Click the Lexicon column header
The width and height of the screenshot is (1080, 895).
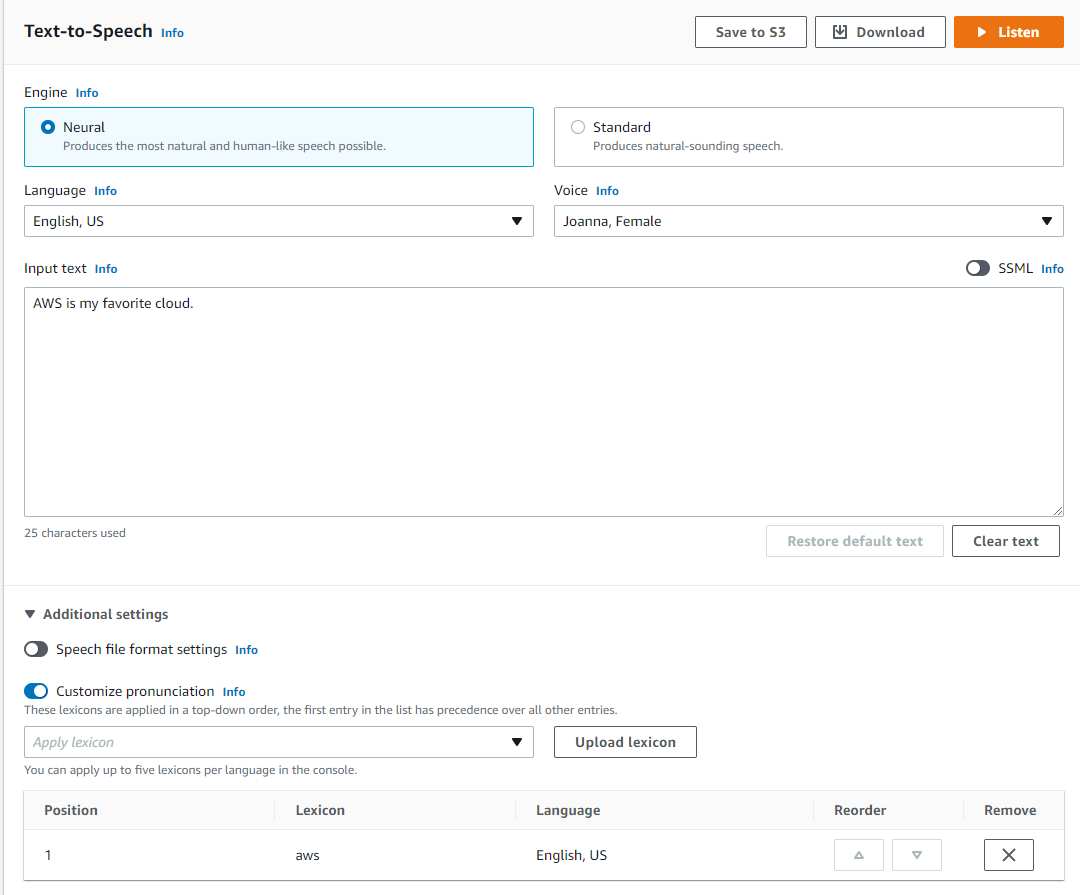coord(320,810)
